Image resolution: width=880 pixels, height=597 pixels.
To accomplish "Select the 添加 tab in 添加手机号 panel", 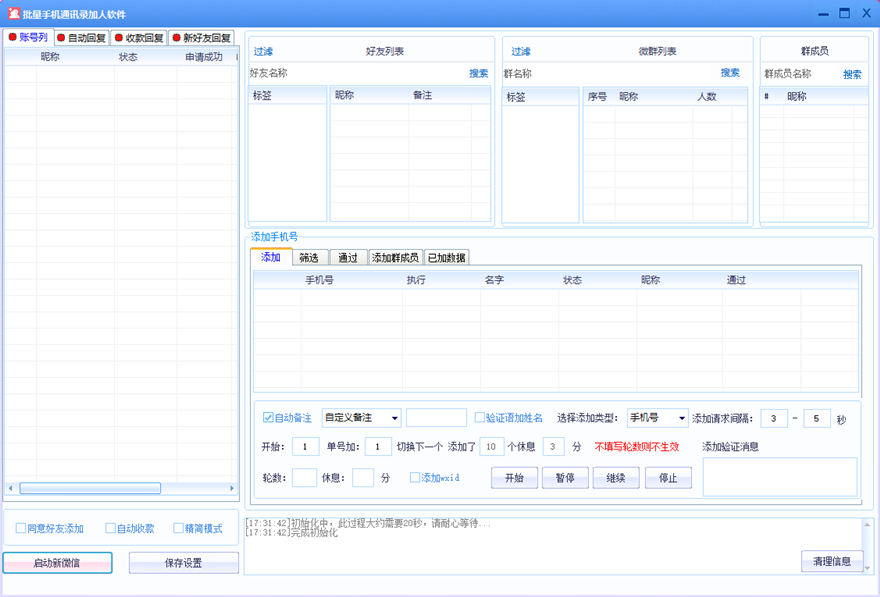I will point(271,257).
